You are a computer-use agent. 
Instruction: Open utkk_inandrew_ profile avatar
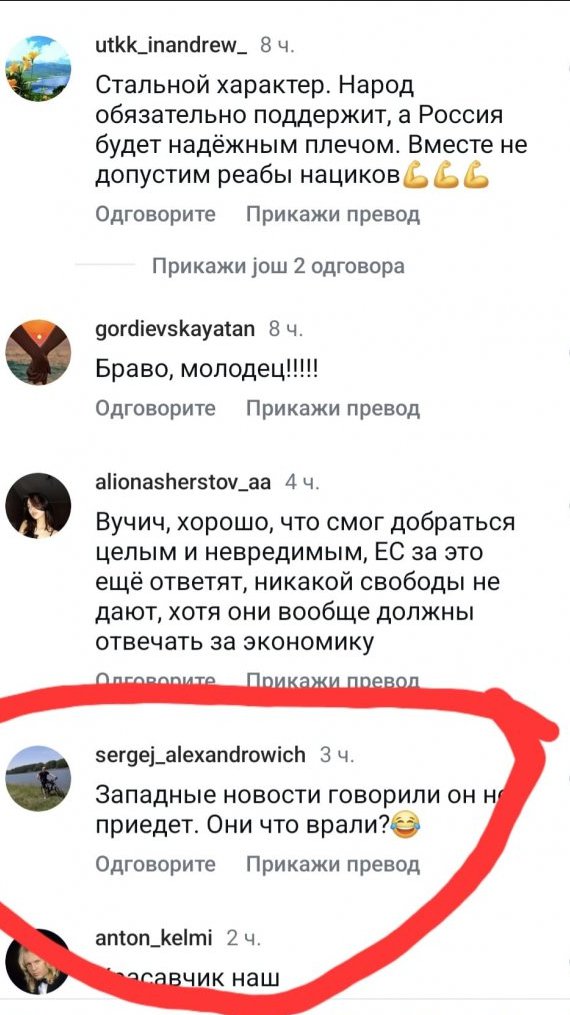coord(38,68)
